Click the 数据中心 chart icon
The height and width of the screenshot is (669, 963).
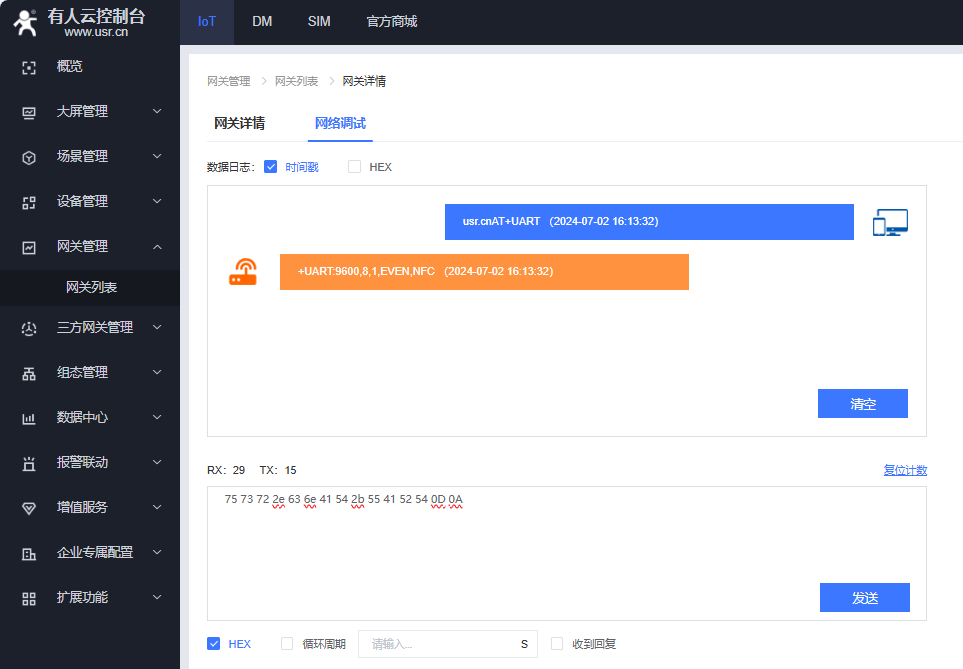tap(29, 418)
